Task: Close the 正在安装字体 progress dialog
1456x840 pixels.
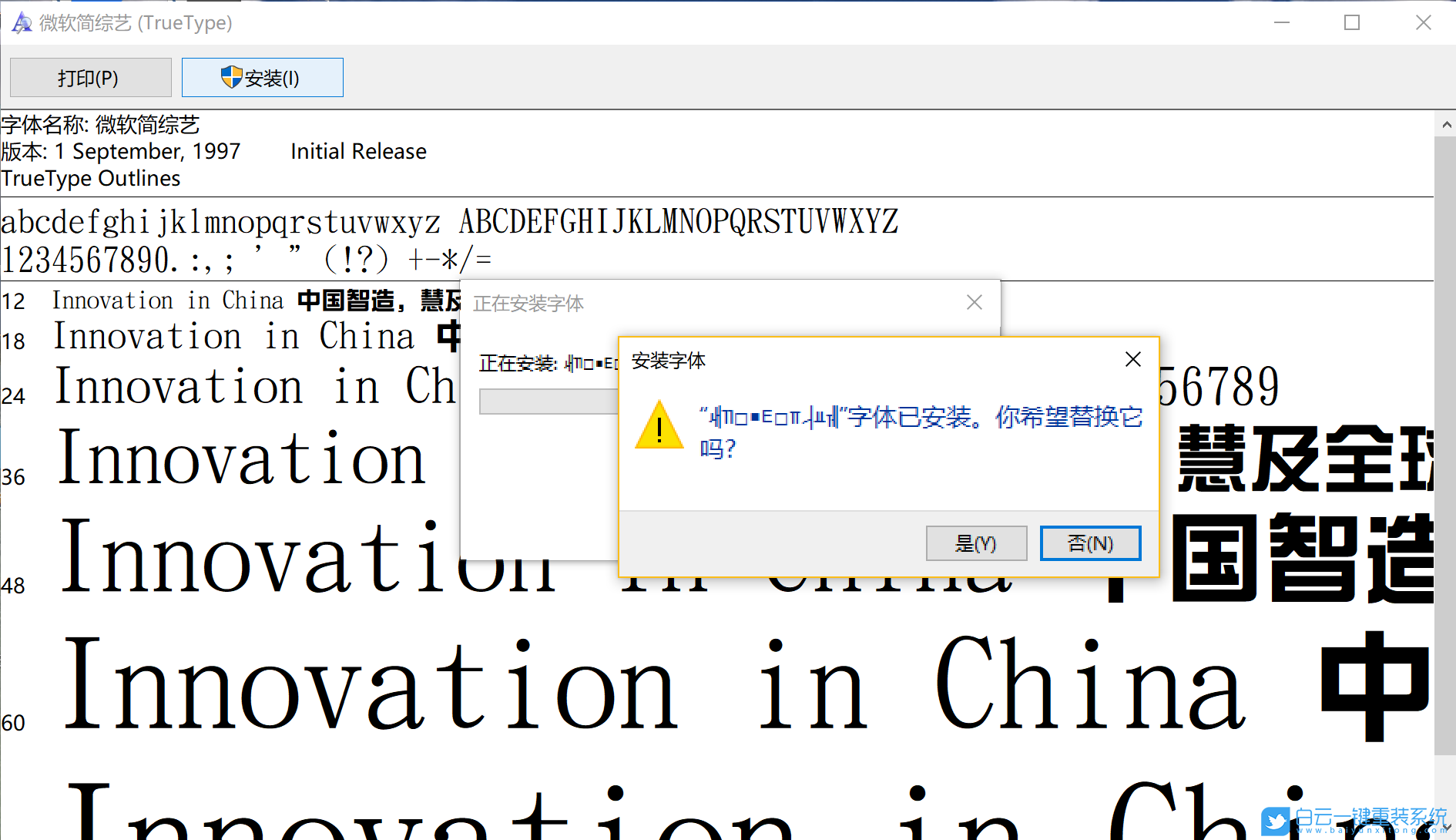Action: point(974,302)
